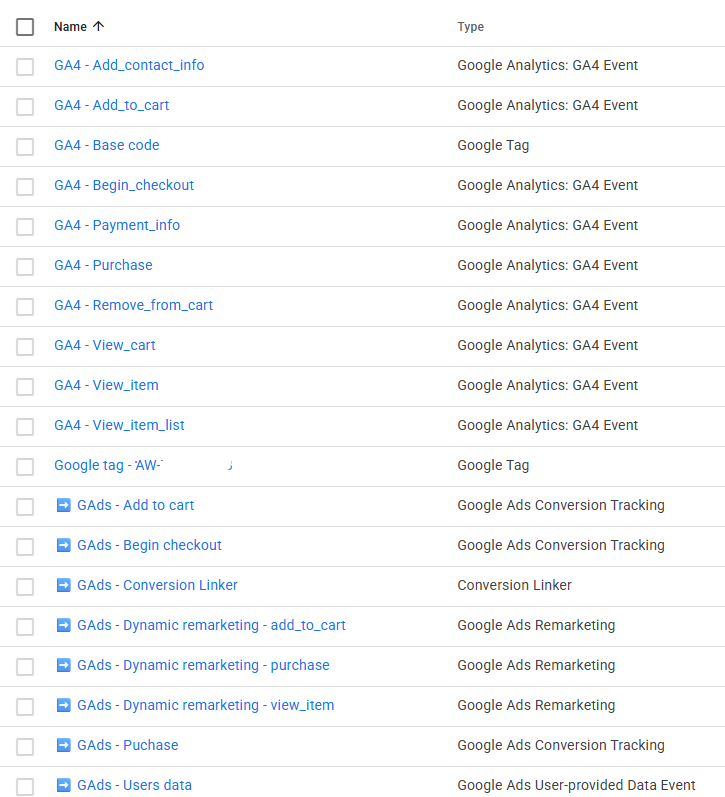The width and height of the screenshot is (725, 797).
Task: Click 'Google Ads Remarketing' in view_item remarketing row
Action: [x=536, y=705]
